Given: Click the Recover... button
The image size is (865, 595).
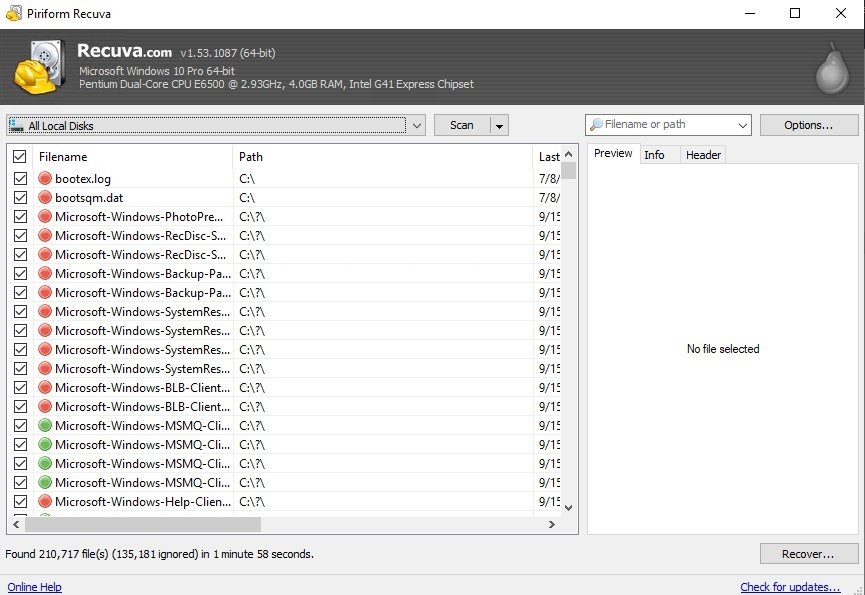Looking at the screenshot, I should 809,554.
